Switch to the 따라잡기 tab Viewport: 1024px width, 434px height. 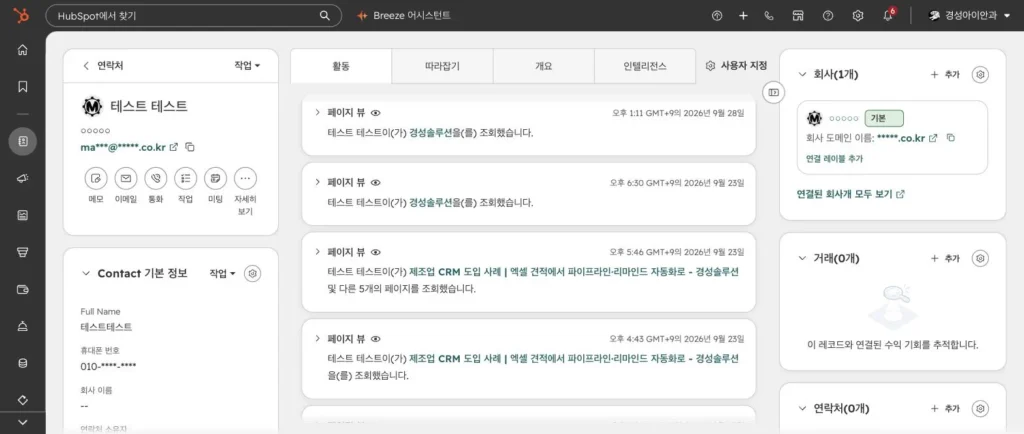click(x=442, y=66)
